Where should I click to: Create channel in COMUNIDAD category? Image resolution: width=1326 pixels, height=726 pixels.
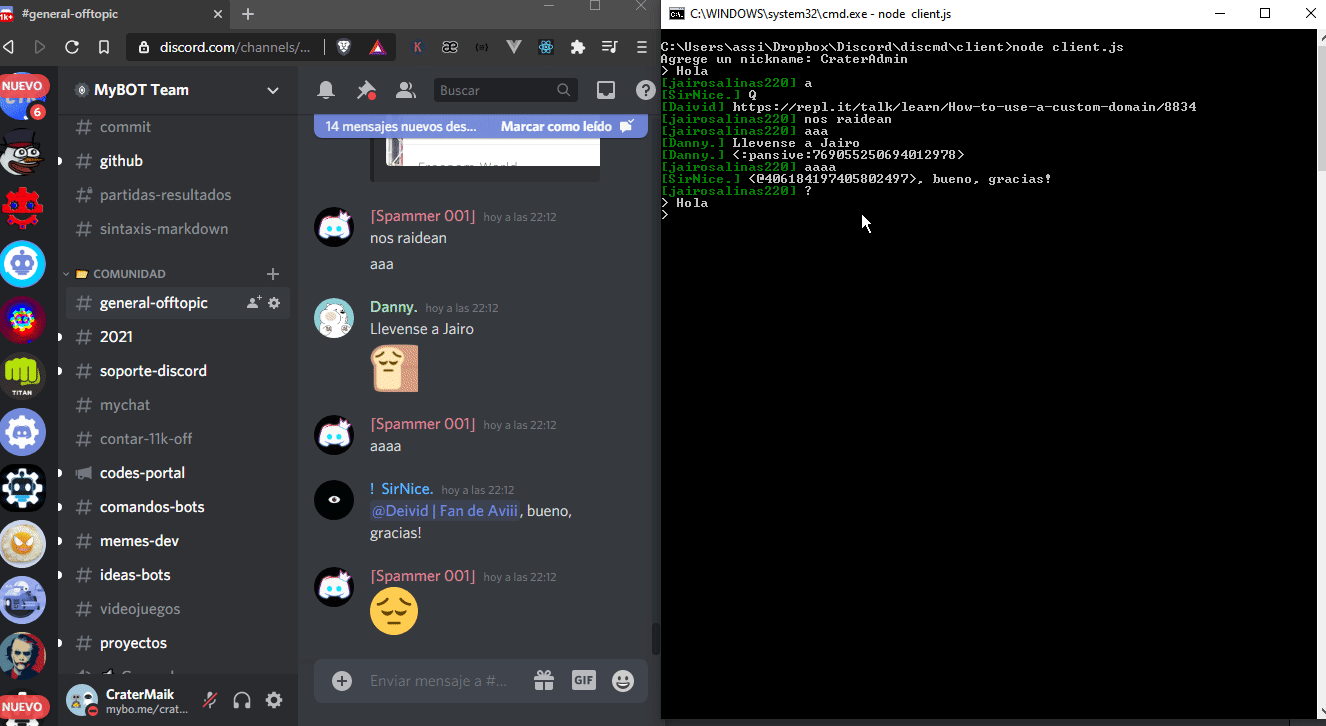273,274
